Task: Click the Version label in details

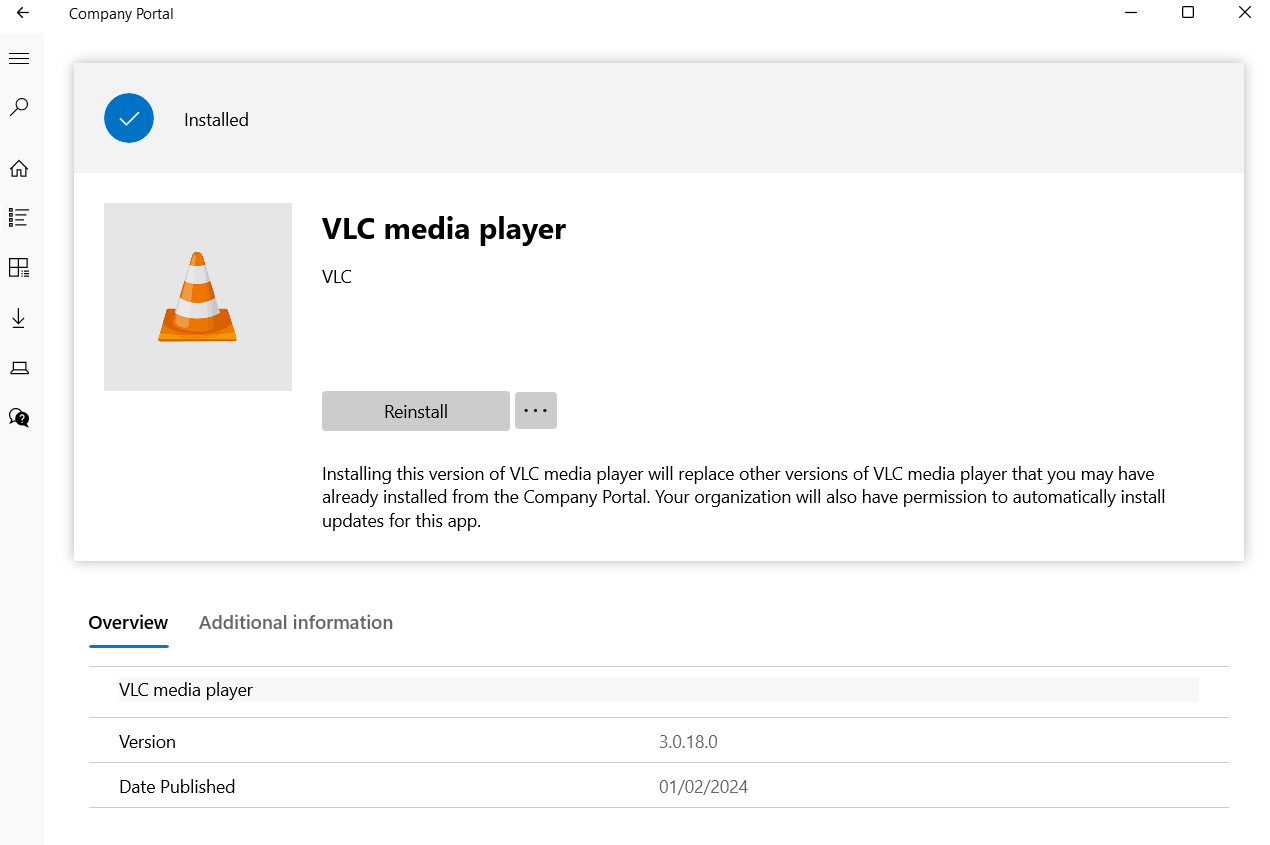Action: pyautogui.click(x=147, y=742)
